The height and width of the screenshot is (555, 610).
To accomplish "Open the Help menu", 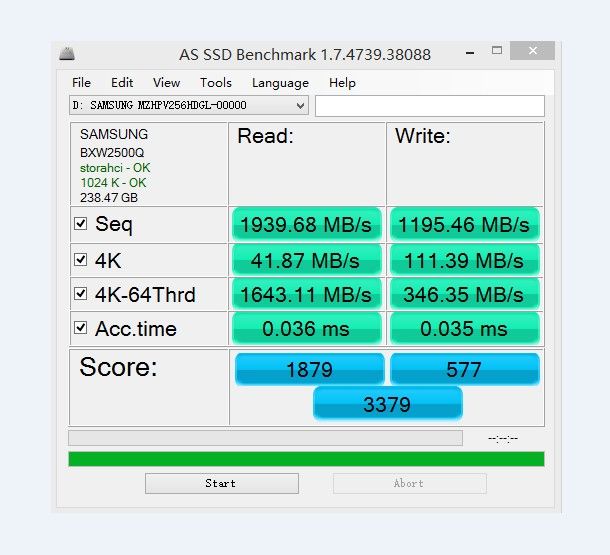I will coord(342,83).
